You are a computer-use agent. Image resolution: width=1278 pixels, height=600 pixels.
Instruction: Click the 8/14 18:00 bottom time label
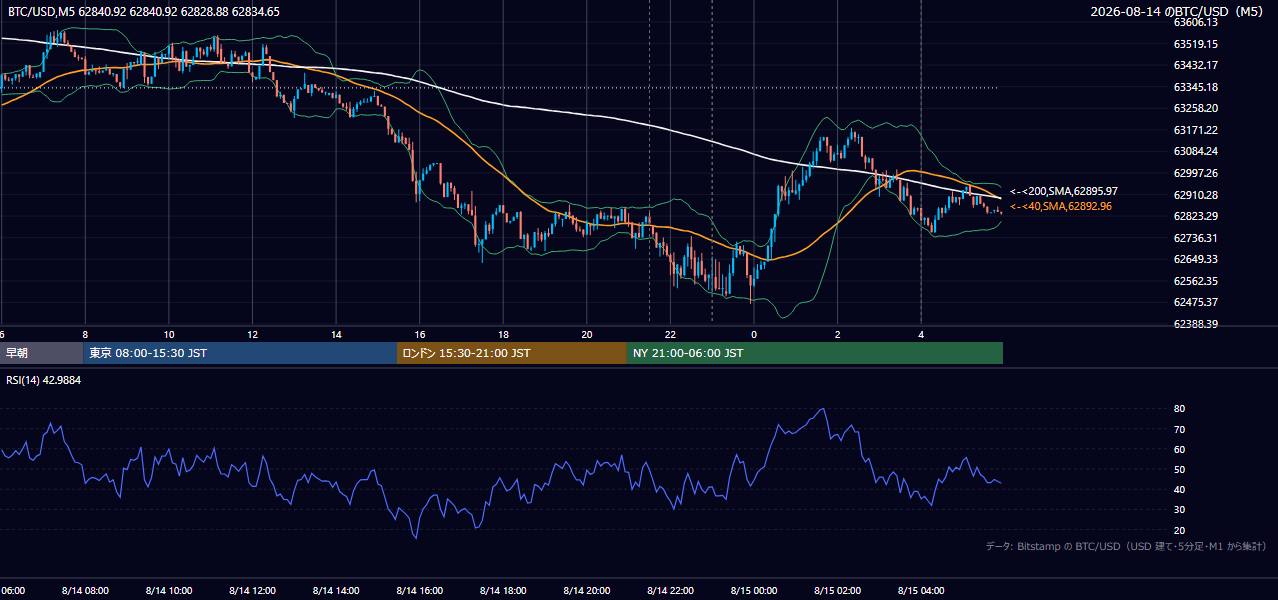(503, 591)
